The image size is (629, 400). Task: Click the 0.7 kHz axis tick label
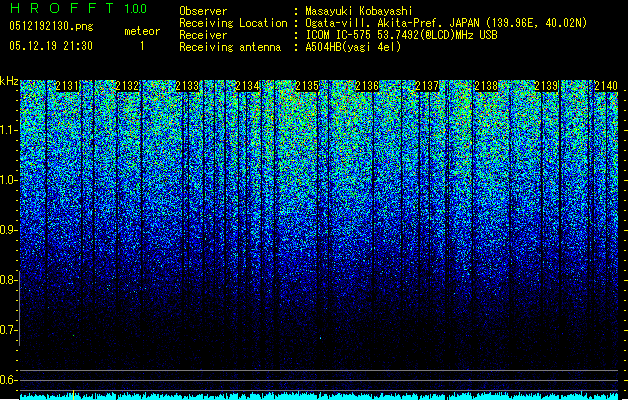pos(9,330)
